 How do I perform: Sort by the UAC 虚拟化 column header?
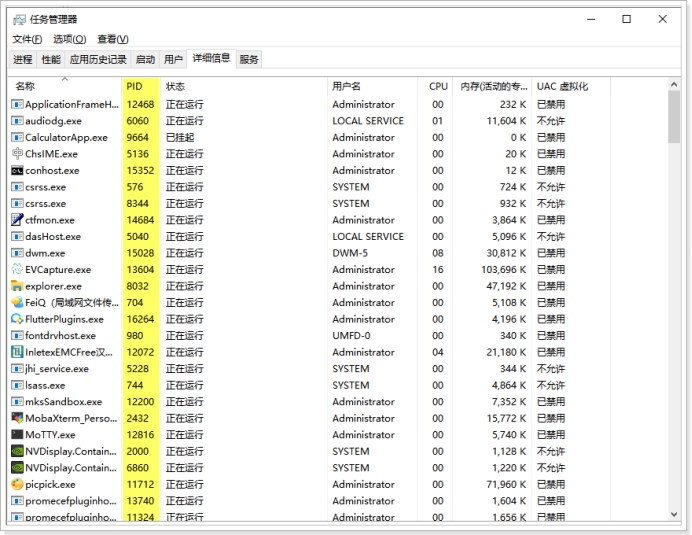click(572, 86)
